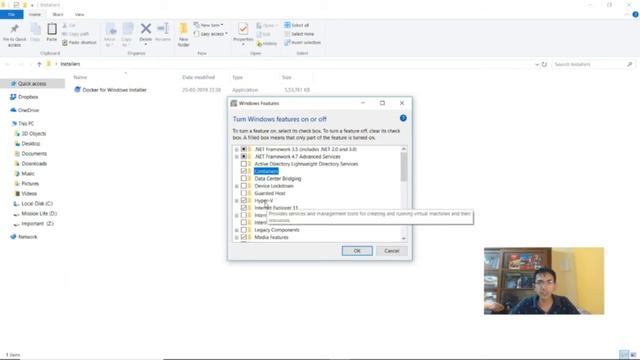Viewport: 640px width, 360px height.
Task: Click the address bar refresh icon
Action: [x=544, y=64]
